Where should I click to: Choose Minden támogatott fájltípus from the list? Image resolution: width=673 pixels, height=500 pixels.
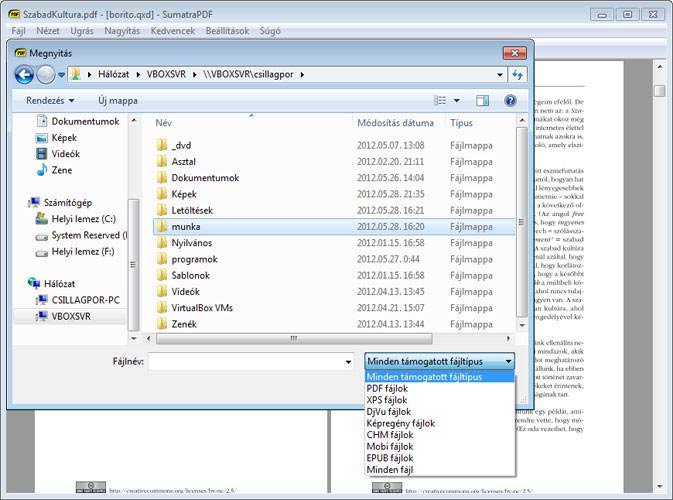[440, 377]
